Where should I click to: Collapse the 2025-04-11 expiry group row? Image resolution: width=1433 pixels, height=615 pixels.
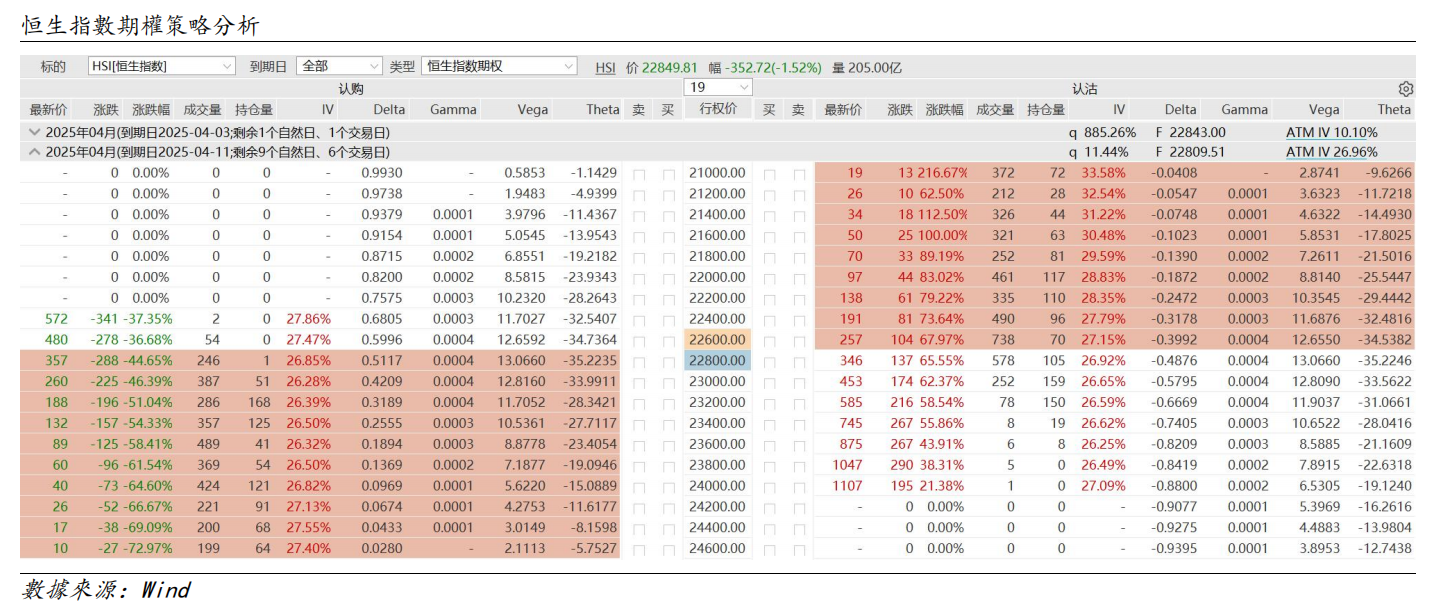(x=717, y=152)
